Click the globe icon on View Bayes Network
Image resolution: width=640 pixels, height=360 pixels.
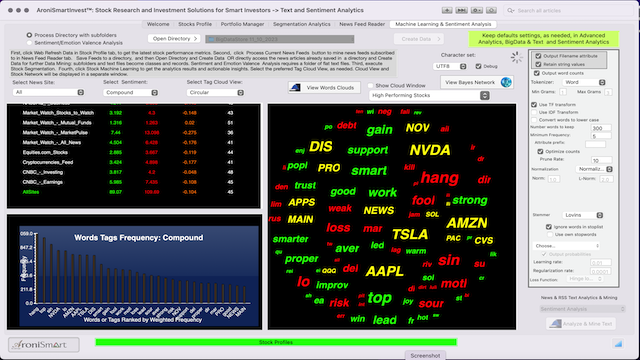[506, 82]
